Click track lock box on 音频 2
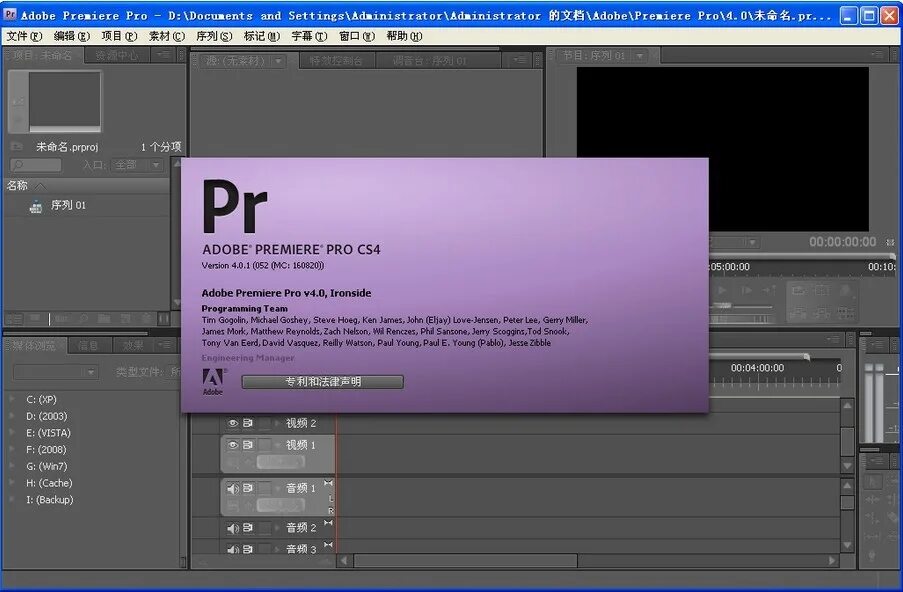The image size is (903, 592). (x=264, y=528)
